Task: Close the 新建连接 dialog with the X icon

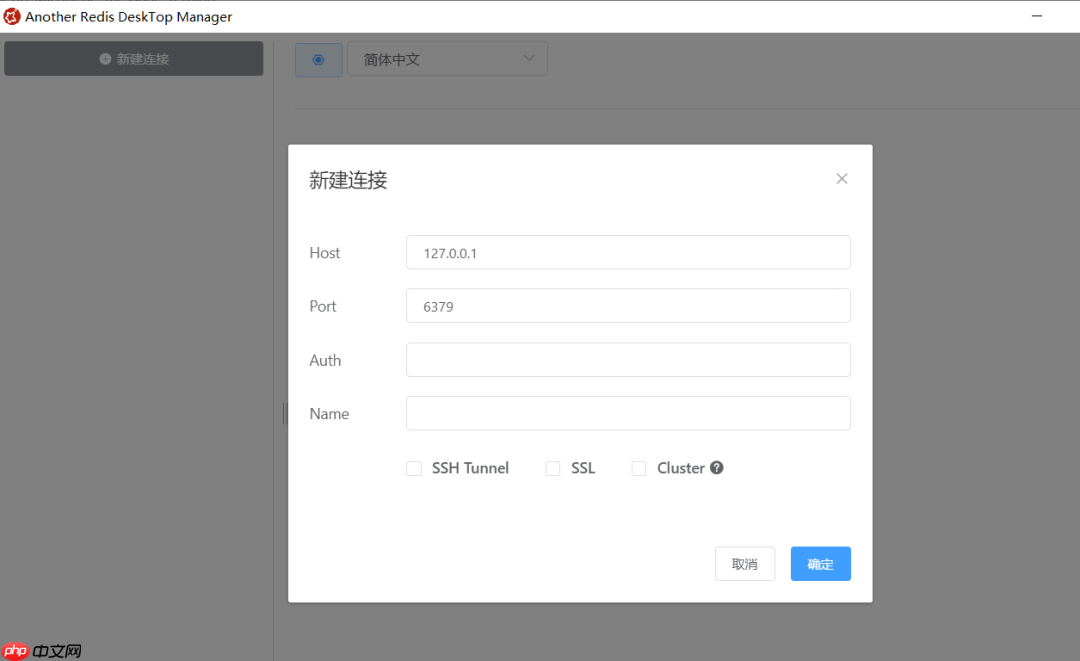Action: coord(841,178)
